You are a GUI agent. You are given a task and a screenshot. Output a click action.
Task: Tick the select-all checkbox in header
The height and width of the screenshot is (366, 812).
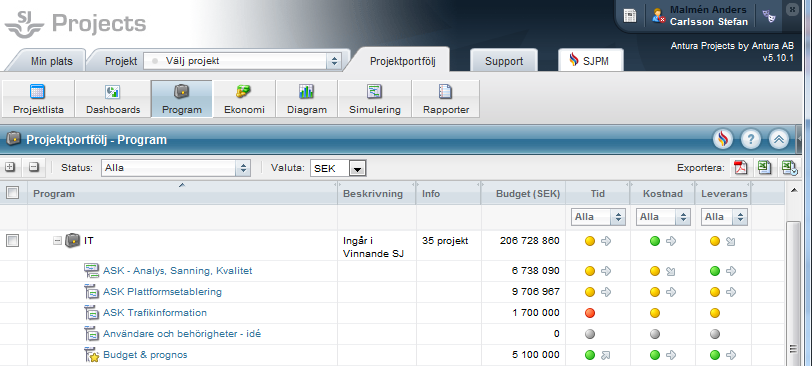coord(12,193)
